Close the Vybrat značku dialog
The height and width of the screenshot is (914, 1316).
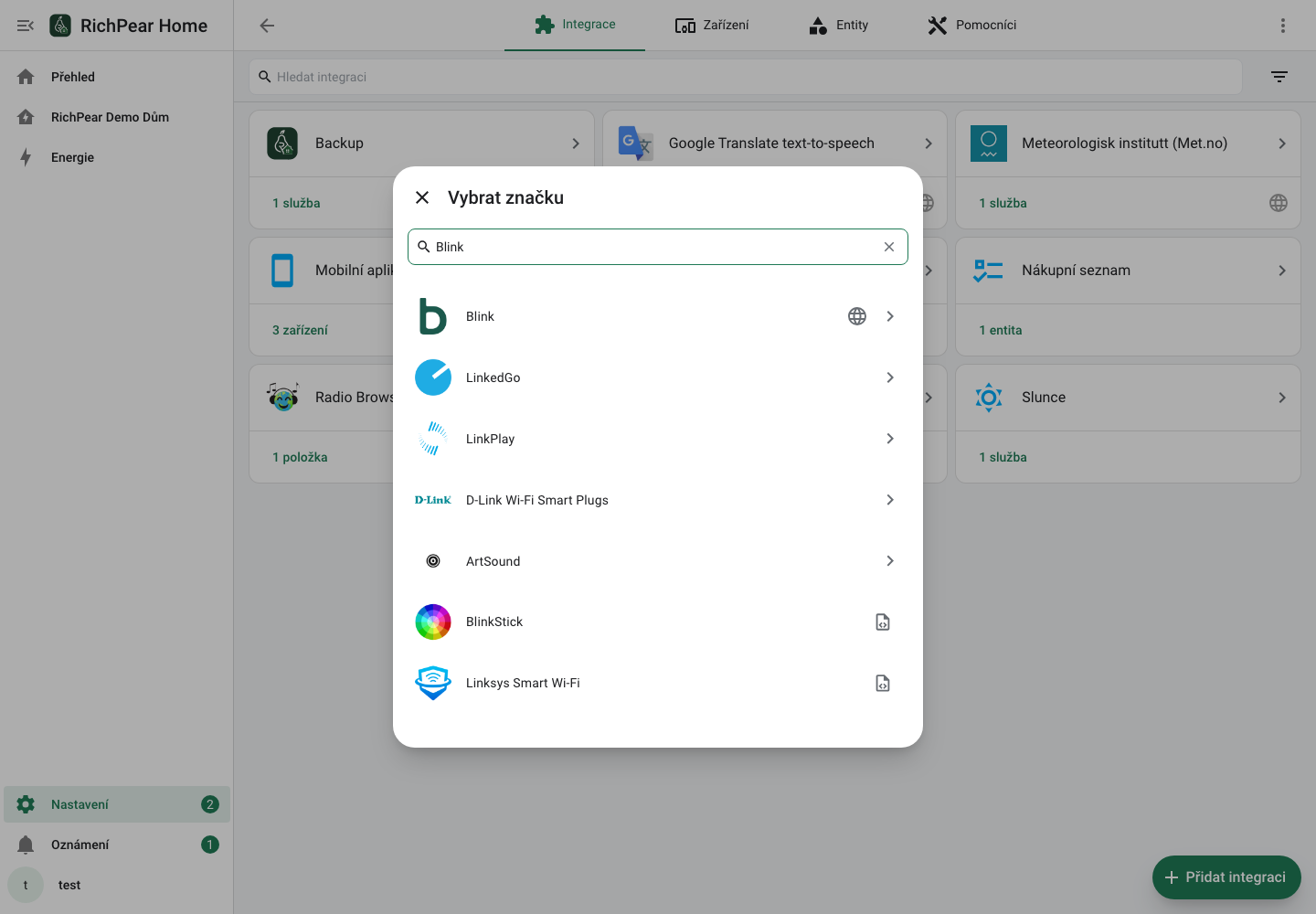click(422, 197)
